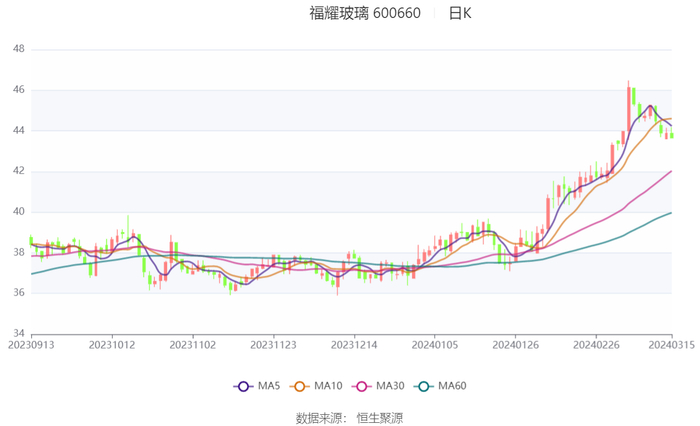Click the tallest red candlestick near 46
Screen dimensions: 700x426
[629, 109]
